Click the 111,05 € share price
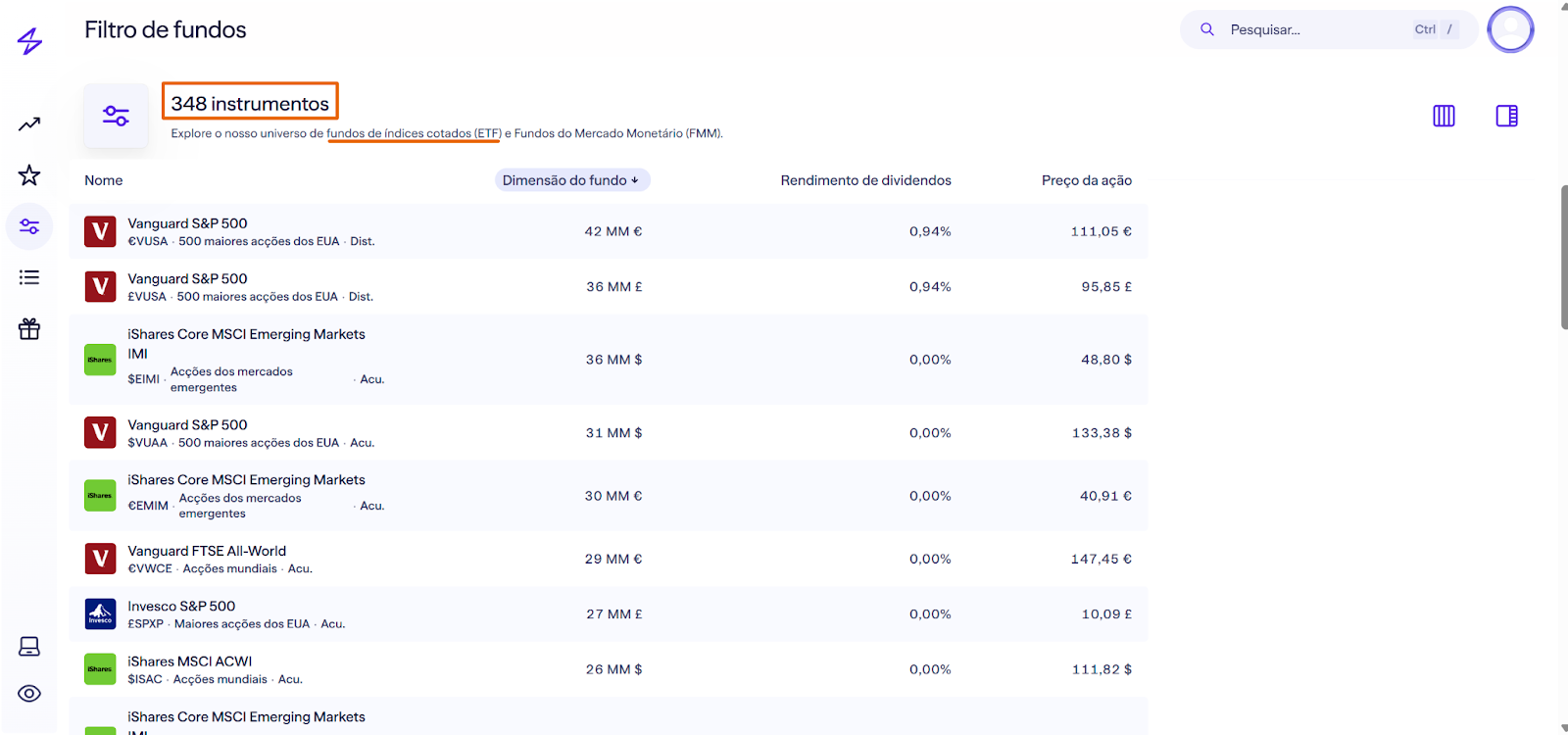This screenshot has height=735, width=1568. click(x=1102, y=232)
